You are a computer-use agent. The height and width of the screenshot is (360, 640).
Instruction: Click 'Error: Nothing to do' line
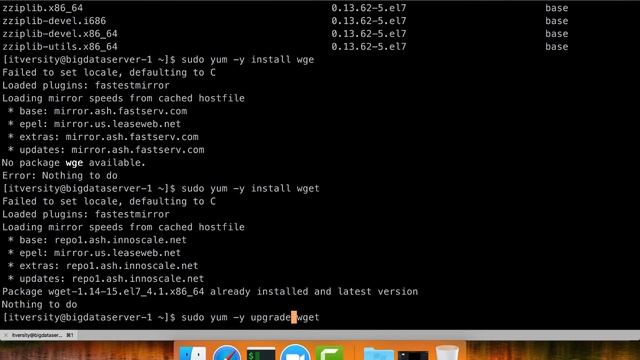coord(60,176)
